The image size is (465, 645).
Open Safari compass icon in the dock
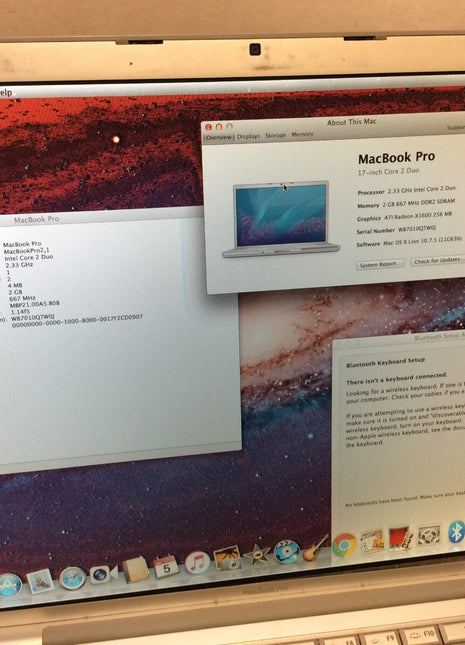(72, 578)
